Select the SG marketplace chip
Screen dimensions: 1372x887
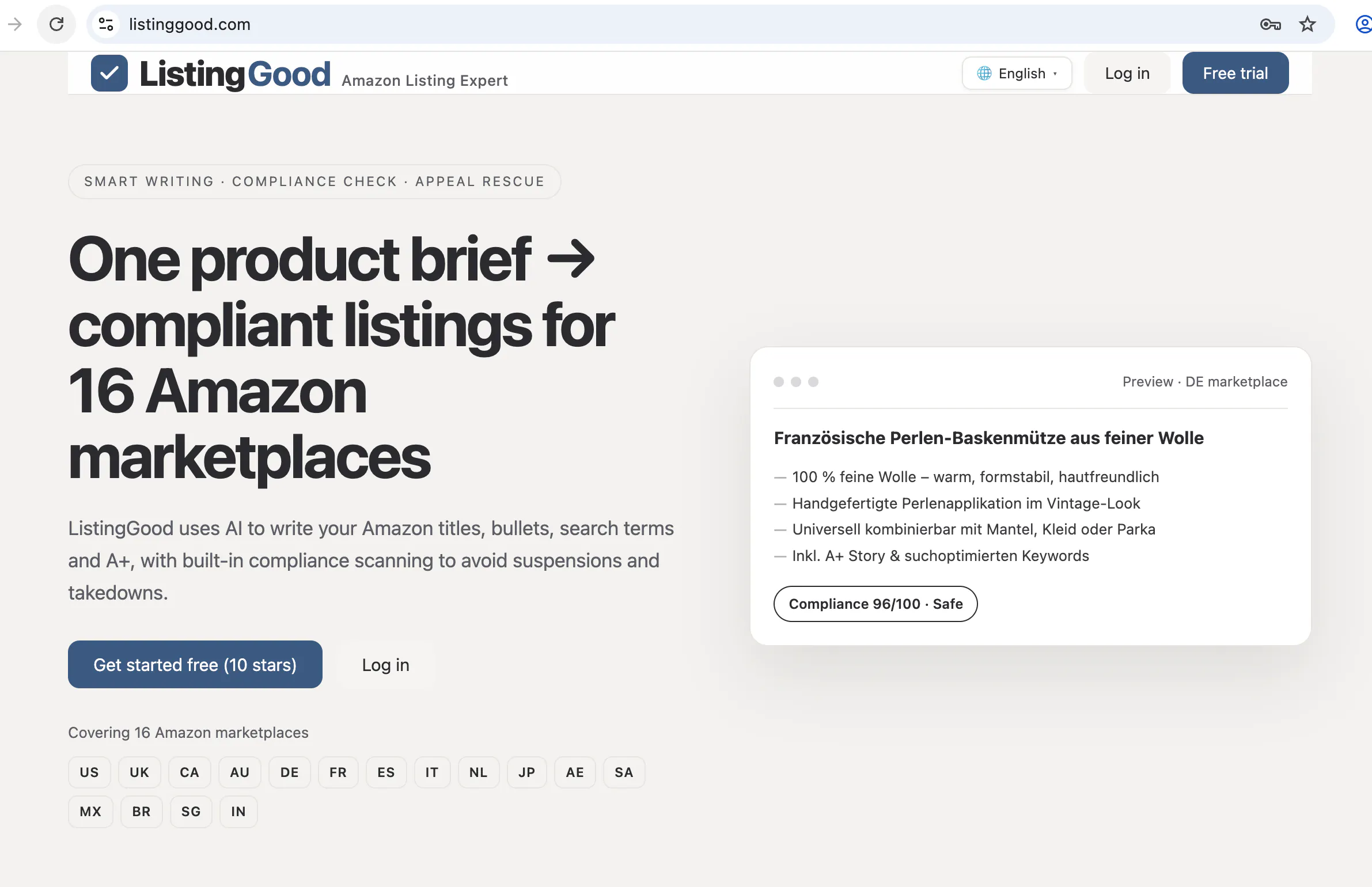pyautogui.click(x=191, y=812)
